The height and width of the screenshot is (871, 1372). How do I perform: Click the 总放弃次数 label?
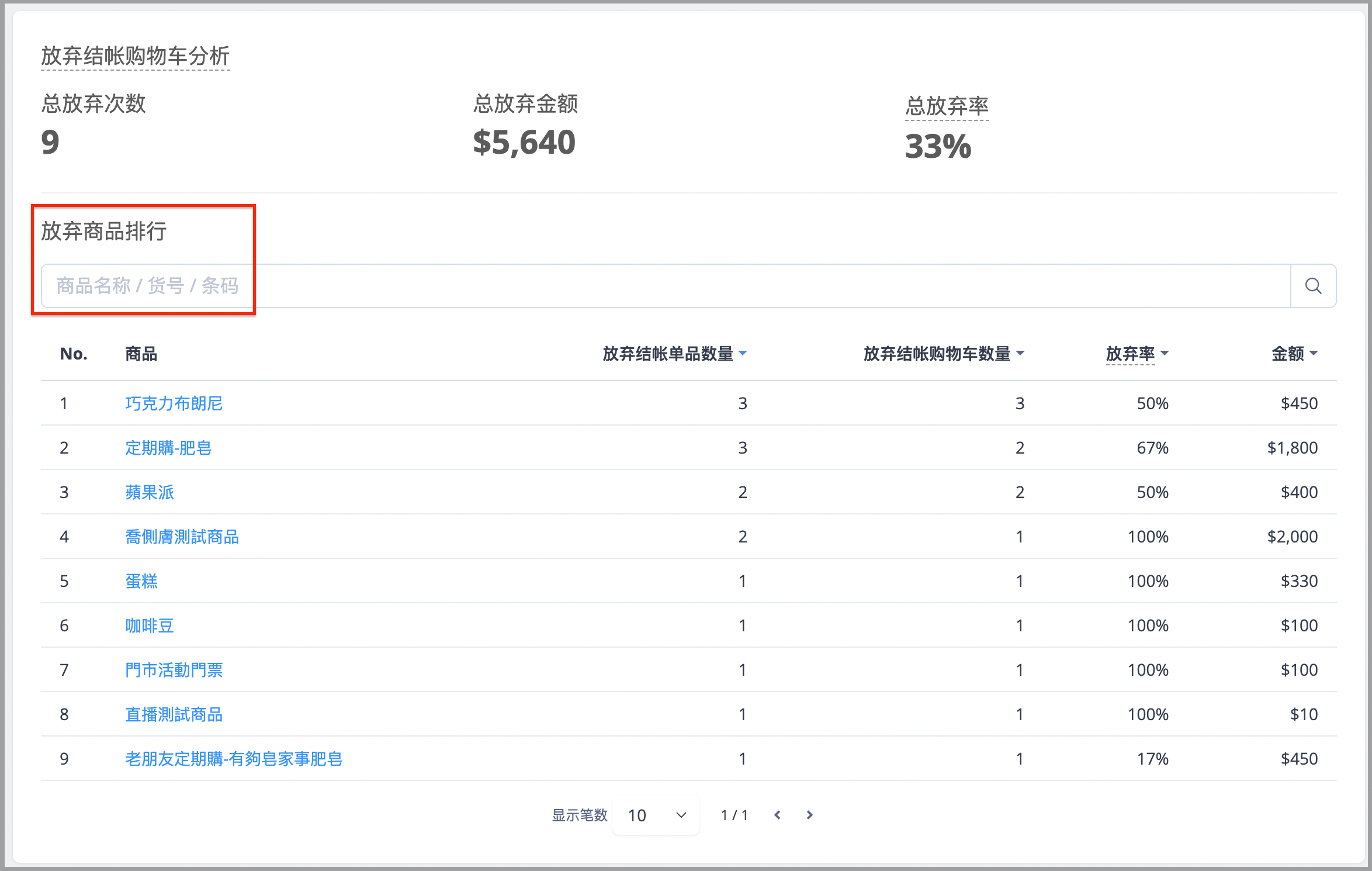point(93,104)
